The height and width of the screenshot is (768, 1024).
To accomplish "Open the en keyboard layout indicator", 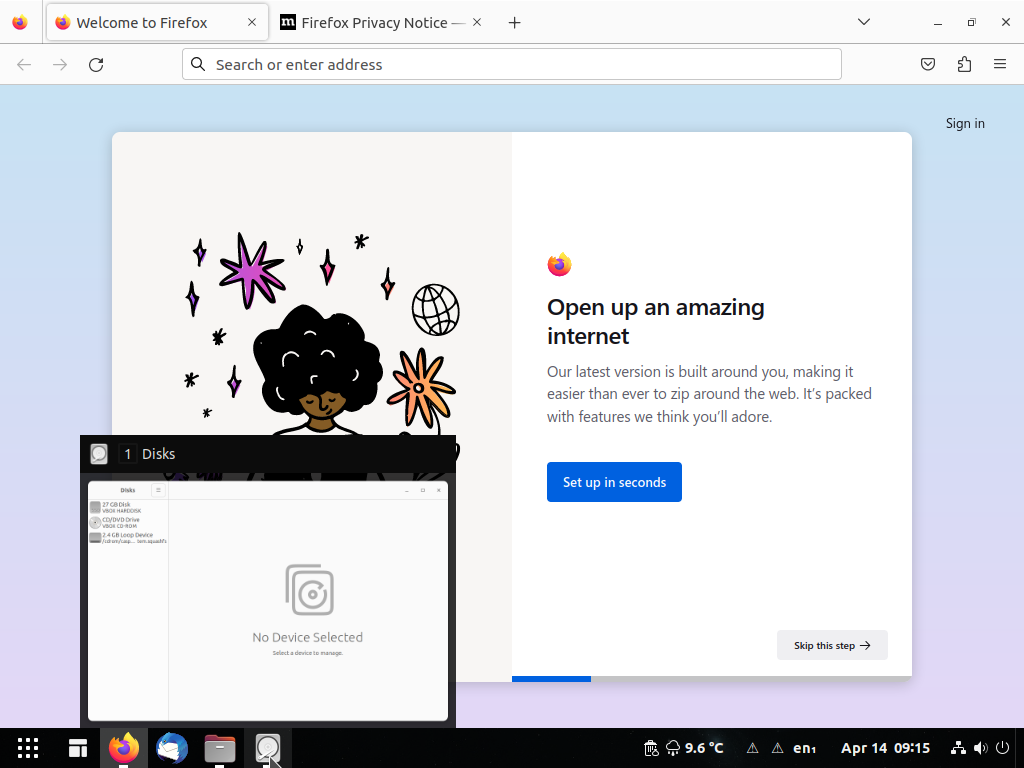I will tap(805, 748).
